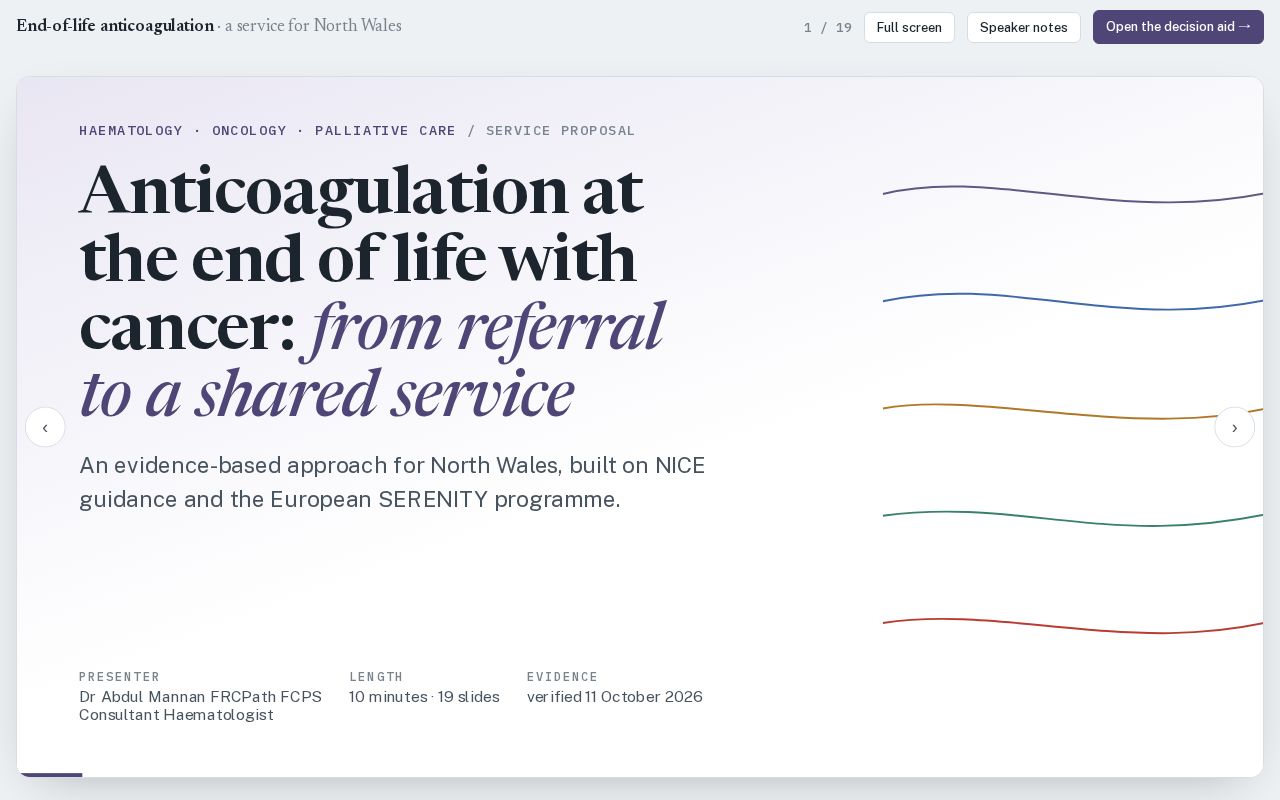Open the decision aid
This screenshot has height=800, width=1280.
click(x=1178, y=27)
